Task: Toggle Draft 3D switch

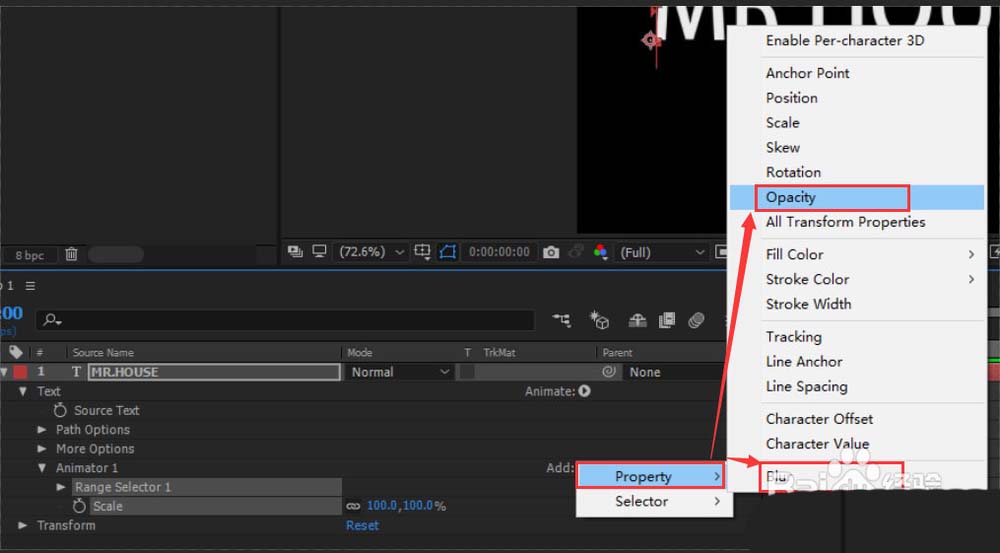Action: point(599,320)
